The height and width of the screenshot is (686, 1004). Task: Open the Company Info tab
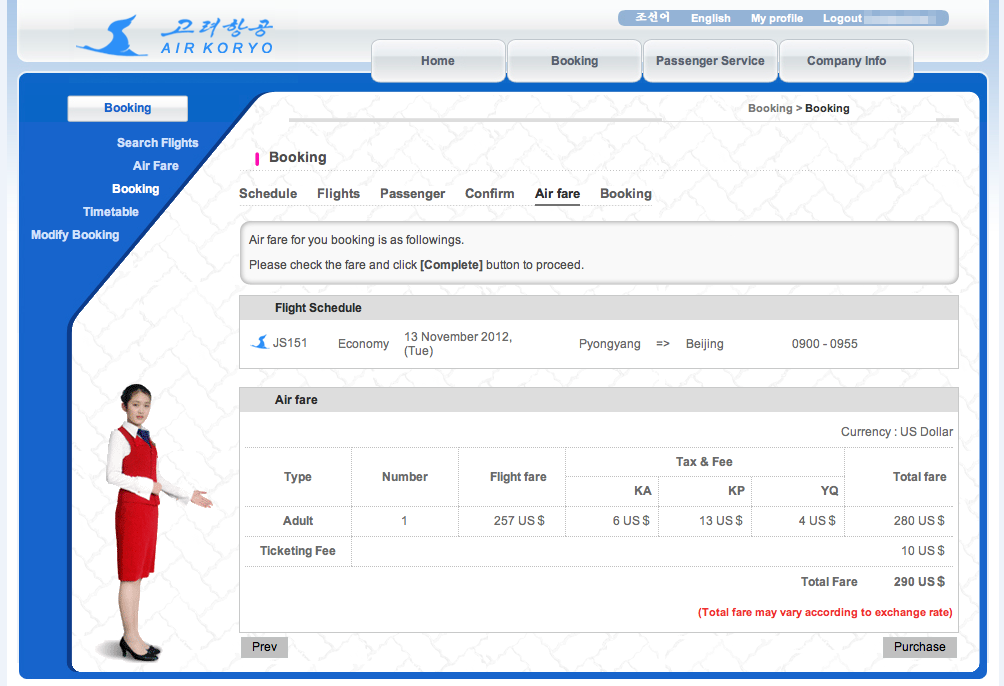pyautogui.click(x=846, y=61)
